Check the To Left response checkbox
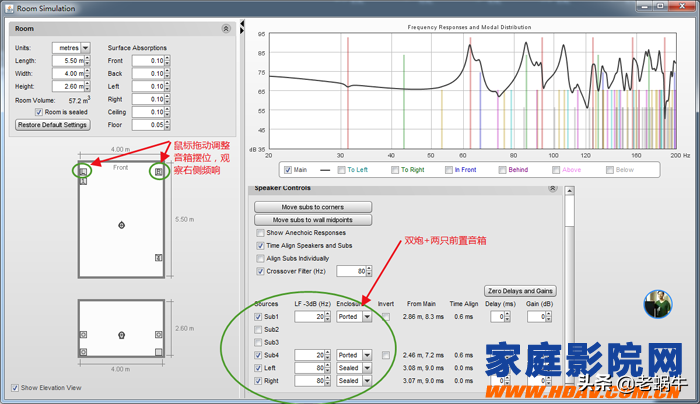 coord(341,170)
